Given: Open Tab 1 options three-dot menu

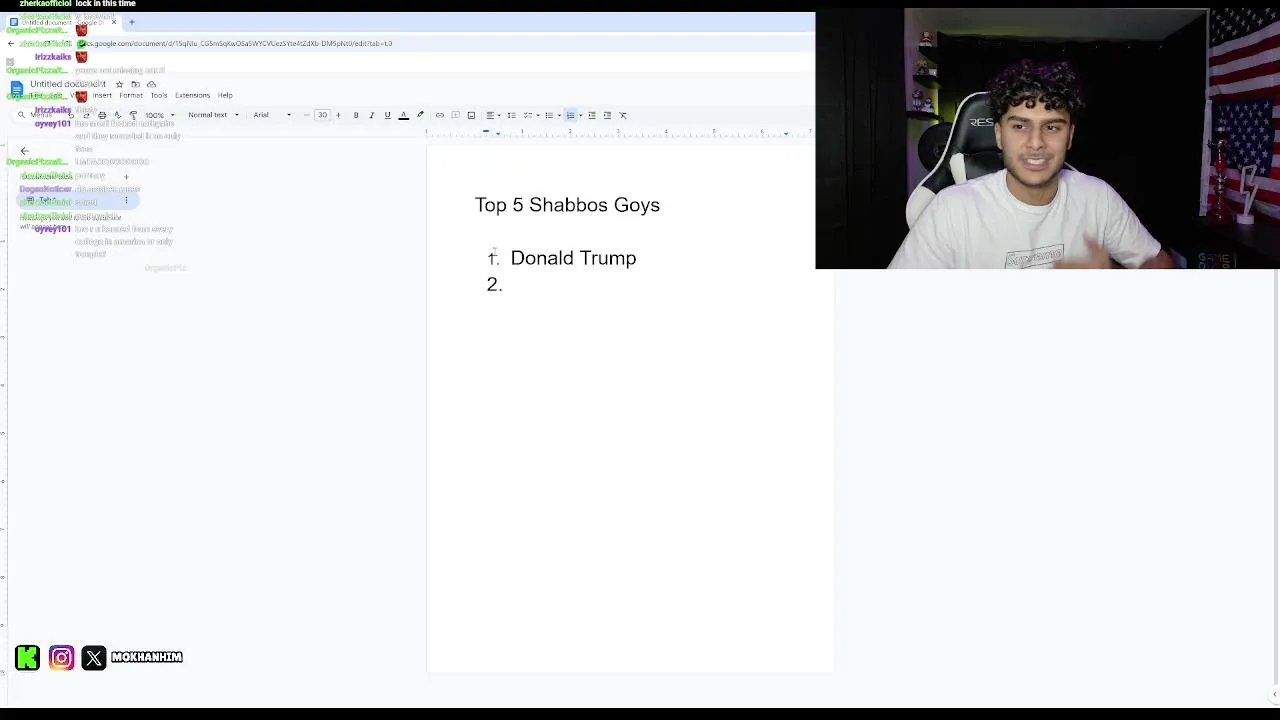Looking at the screenshot, I should 126,201.
